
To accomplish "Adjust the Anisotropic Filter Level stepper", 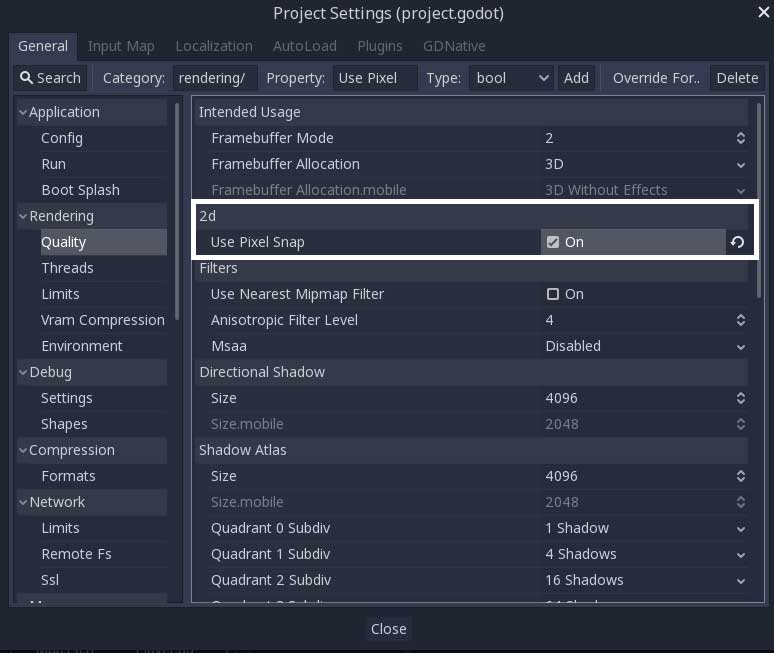I will point(740,320).
